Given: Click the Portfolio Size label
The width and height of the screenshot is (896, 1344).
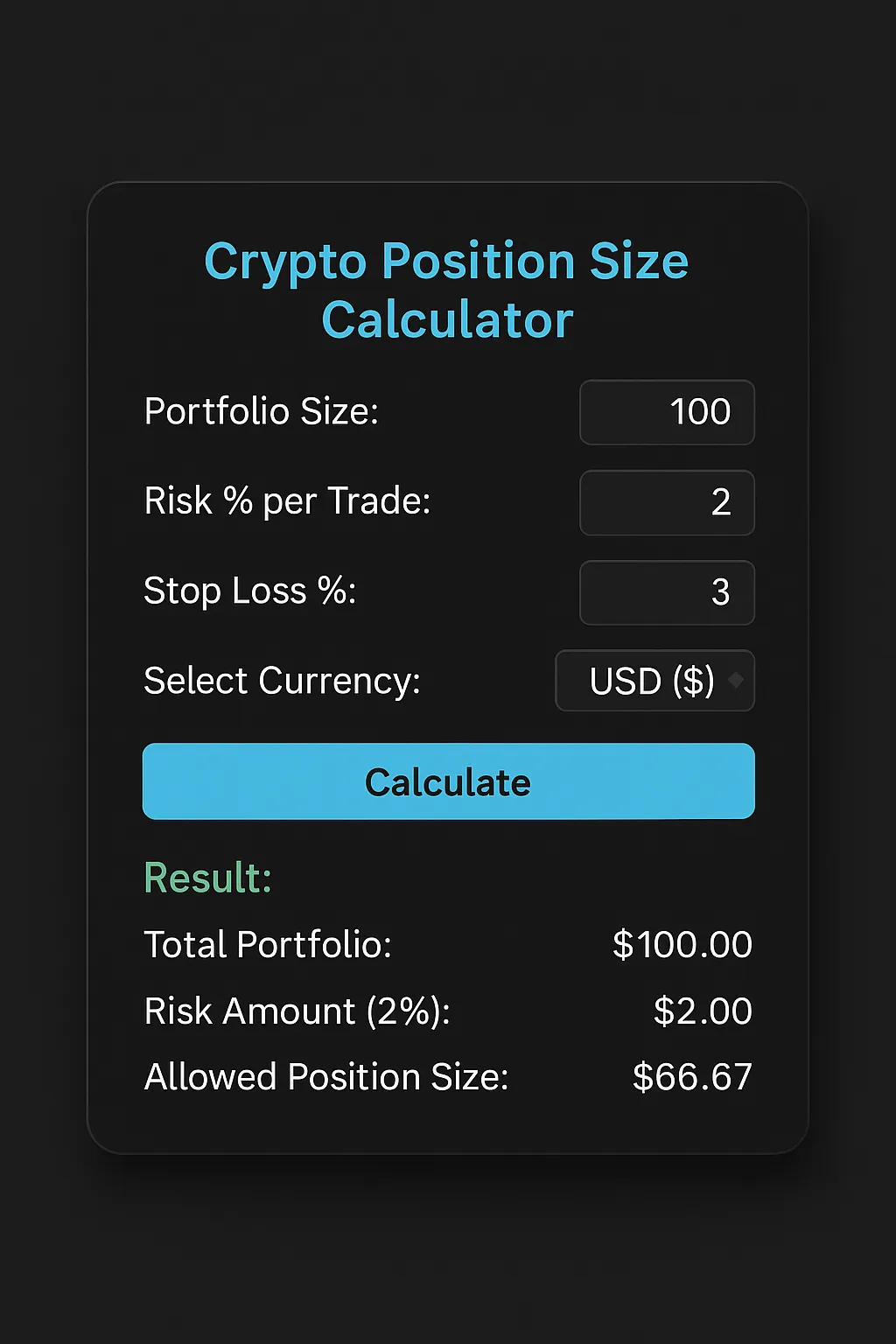Looking at the screenshot, I should pos(261,411).
